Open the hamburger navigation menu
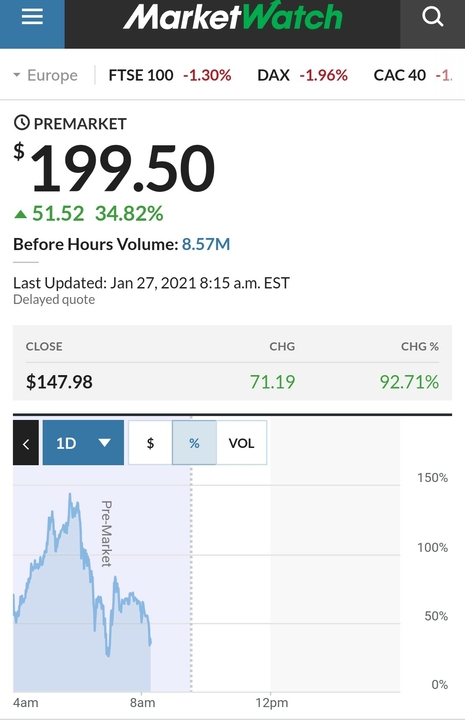Image resolution: width=465 pixels, height=720 pixels. [32, 18]
